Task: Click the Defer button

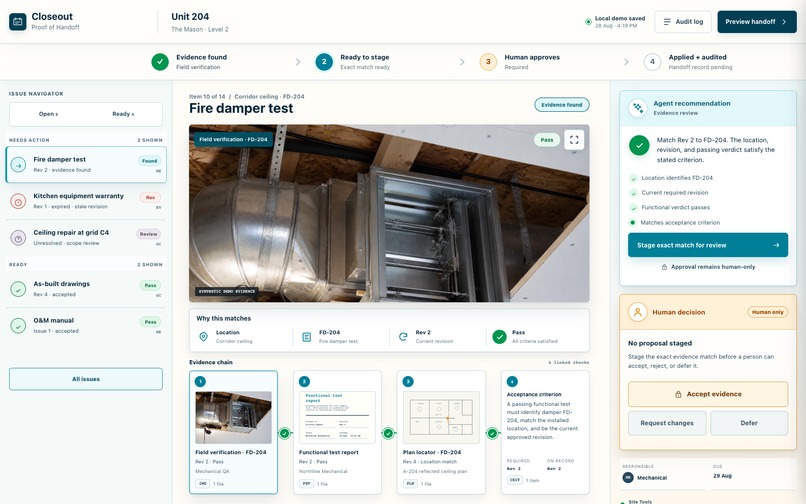Action: [x=749, y=423]
